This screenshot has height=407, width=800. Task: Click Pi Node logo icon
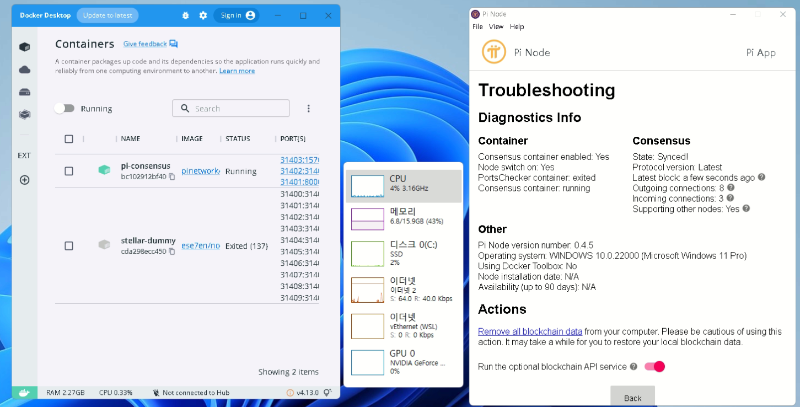493,52
